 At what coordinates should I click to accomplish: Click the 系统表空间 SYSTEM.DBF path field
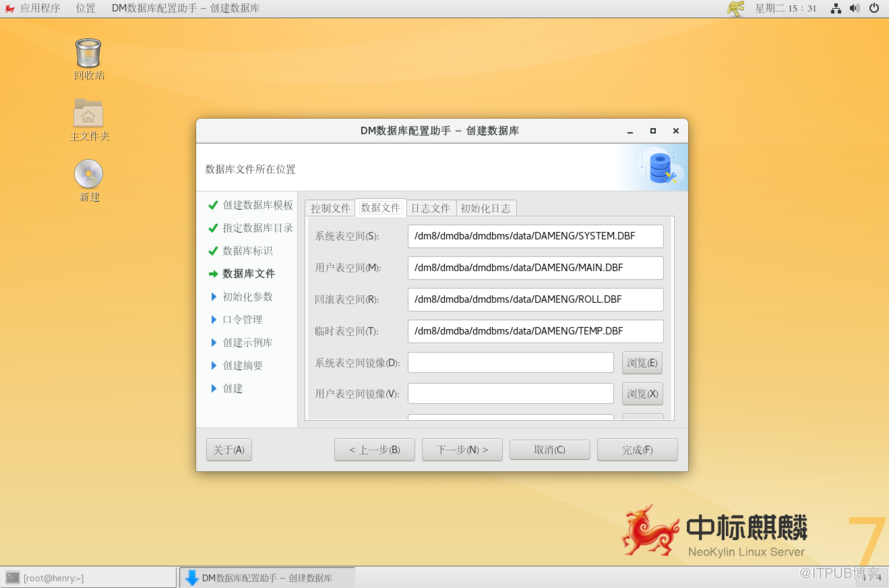[535, 236]
